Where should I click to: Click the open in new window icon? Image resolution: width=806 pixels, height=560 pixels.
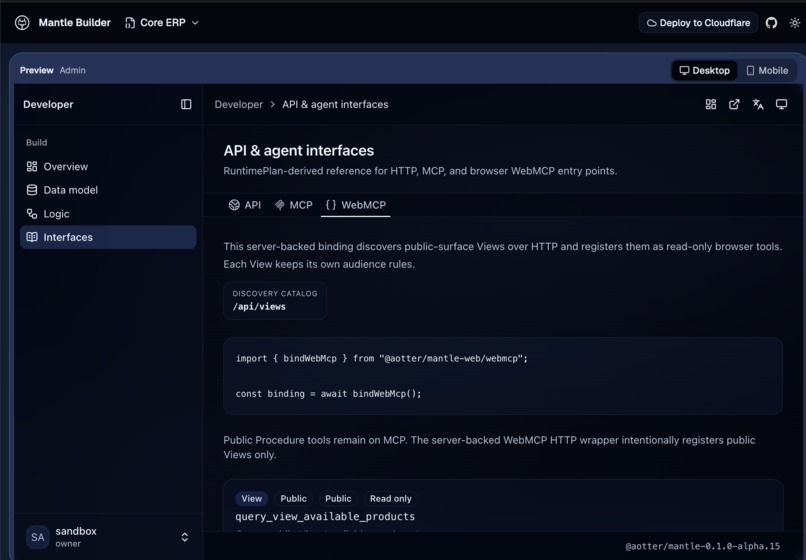(x=734, y=104)
